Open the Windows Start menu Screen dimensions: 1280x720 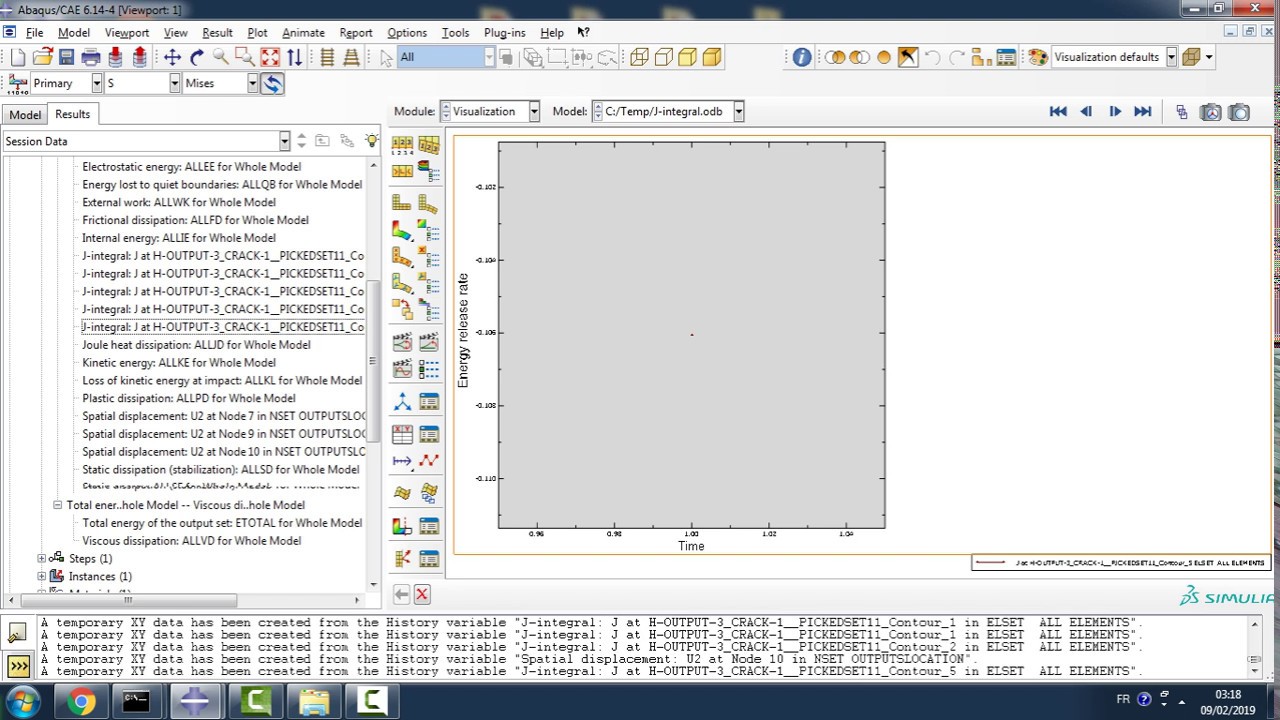[x=24, y=701]
